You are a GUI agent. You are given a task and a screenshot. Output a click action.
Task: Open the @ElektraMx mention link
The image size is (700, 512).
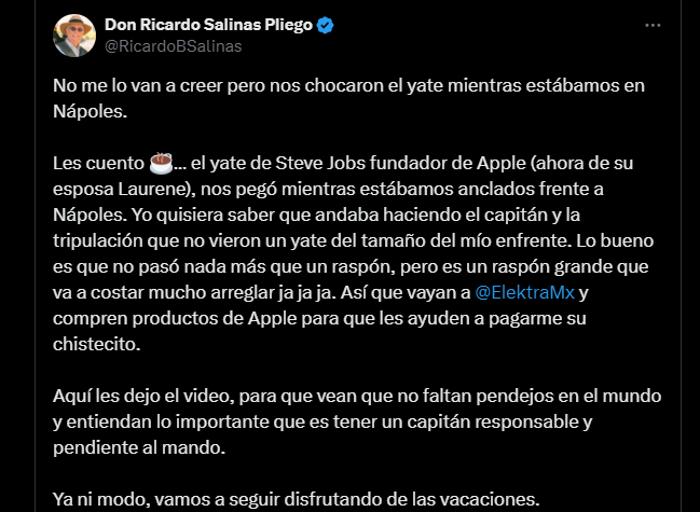coord(525,293)
